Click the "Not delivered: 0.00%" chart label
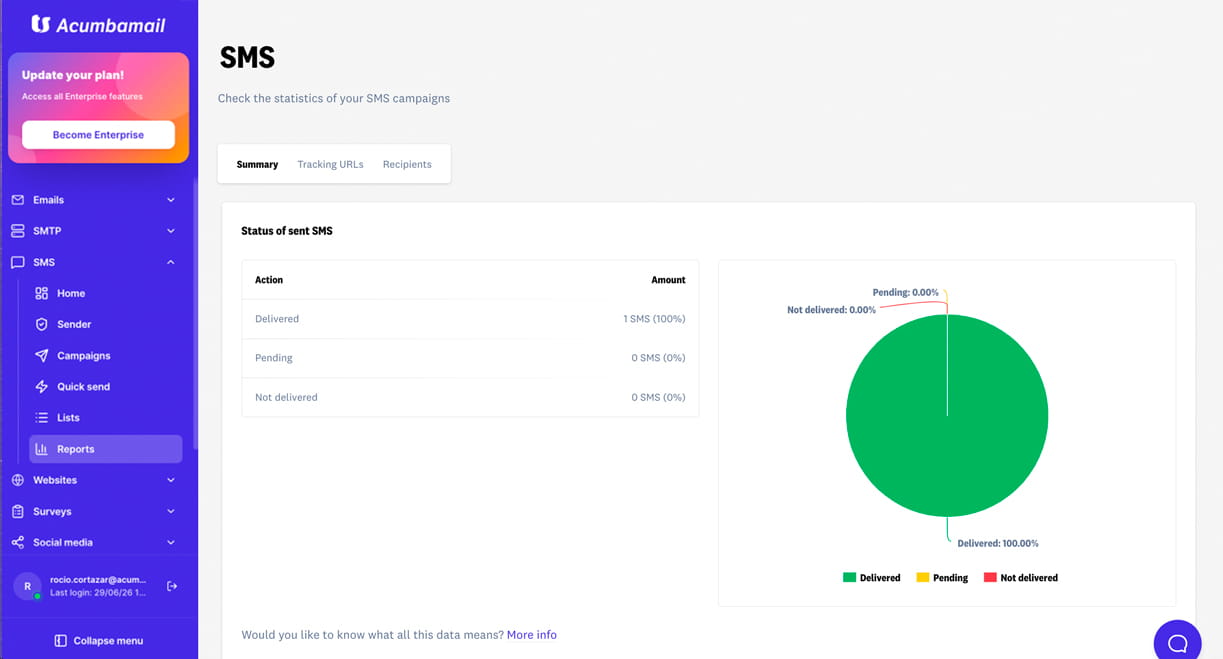 [x=831, y=310]
